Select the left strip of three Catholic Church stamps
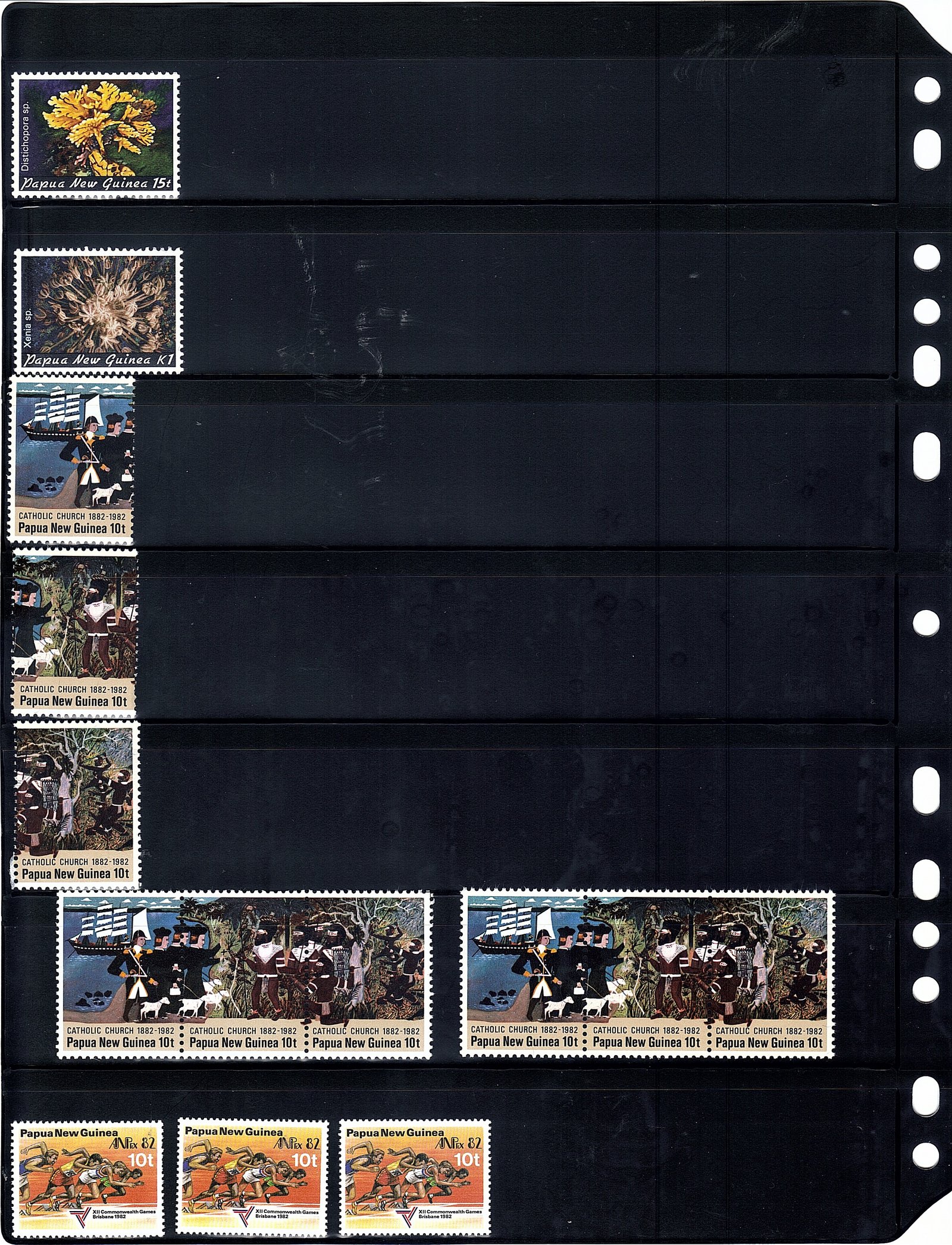The height and width of the screenshot is (1245, 952). coord(245,974)
